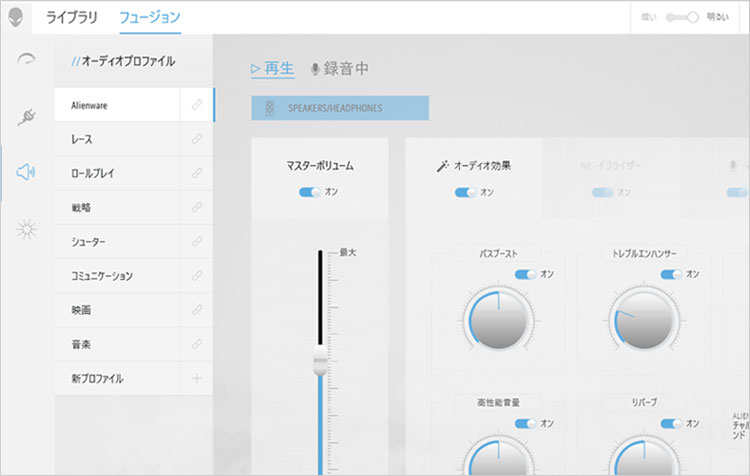Screen dimensions: 750x476
Task: Toggle バスブースト on/off switch
Action: tap(525, 274)
